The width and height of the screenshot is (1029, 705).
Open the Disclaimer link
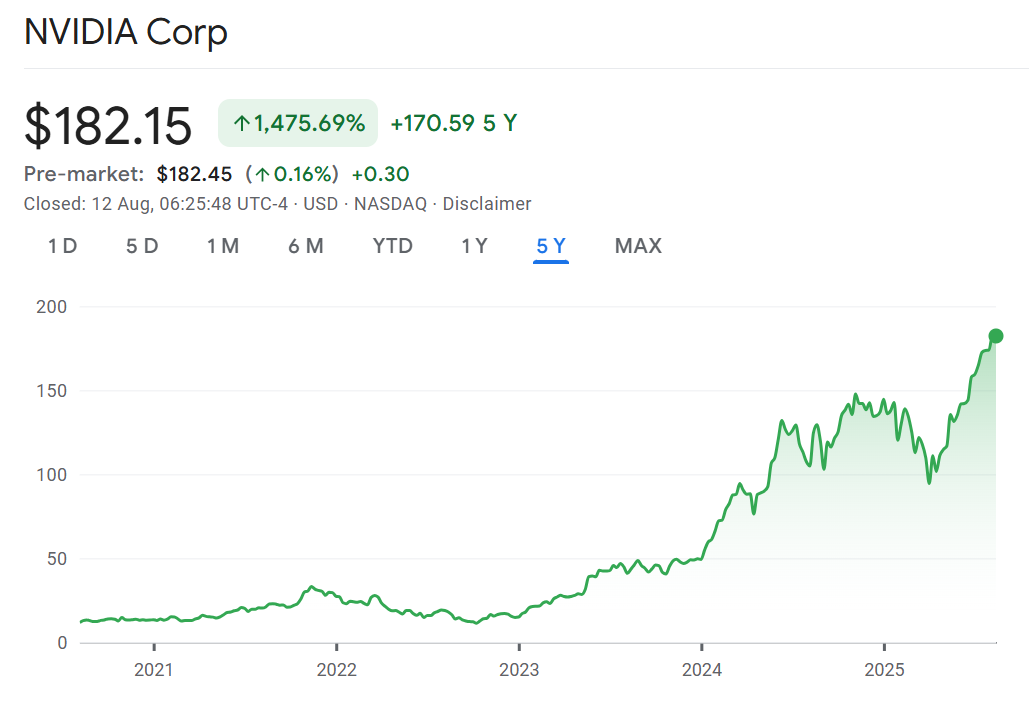487,204
